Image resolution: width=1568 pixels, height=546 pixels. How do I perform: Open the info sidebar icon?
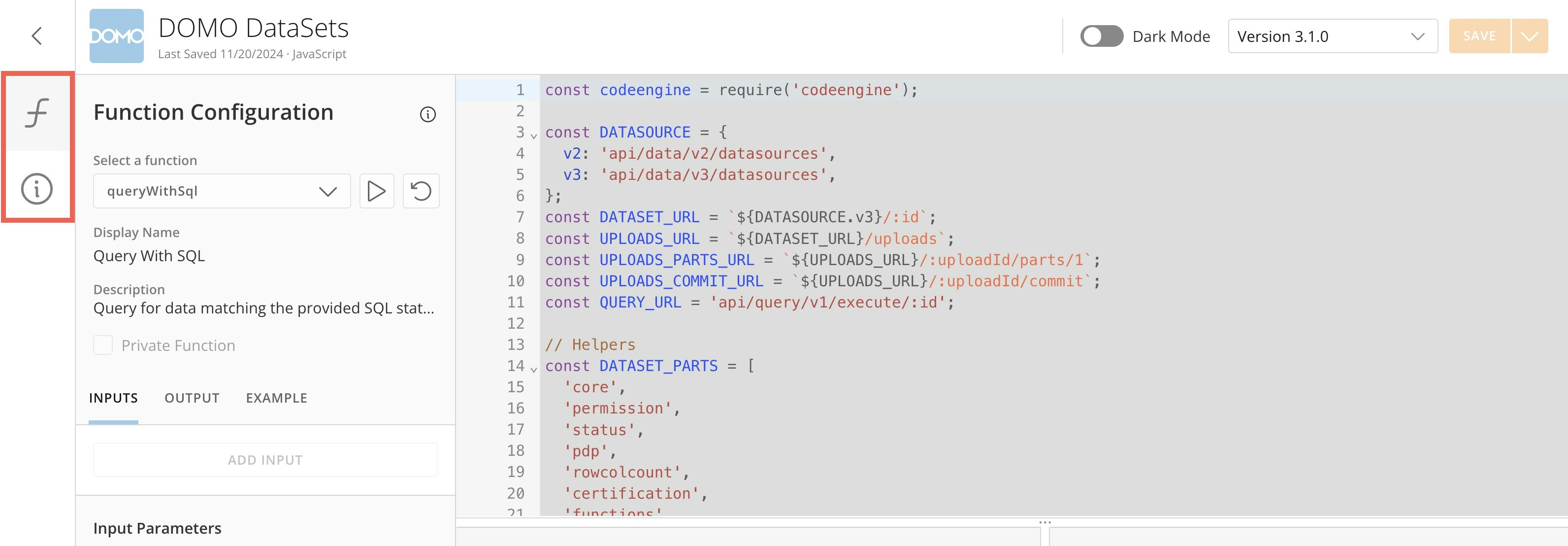36,188
